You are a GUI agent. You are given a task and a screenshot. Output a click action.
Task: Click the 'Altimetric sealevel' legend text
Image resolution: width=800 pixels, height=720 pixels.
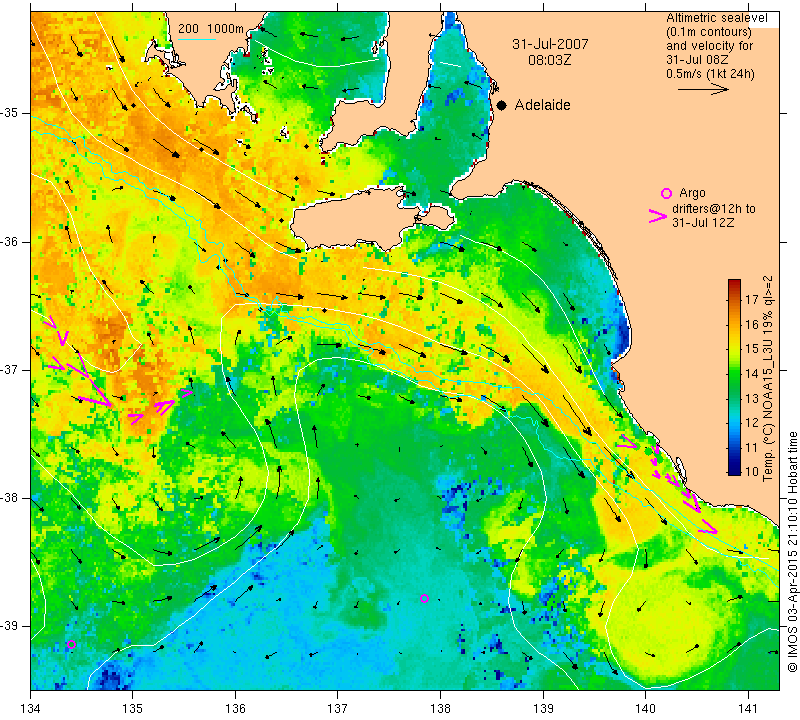pos(716,18)
